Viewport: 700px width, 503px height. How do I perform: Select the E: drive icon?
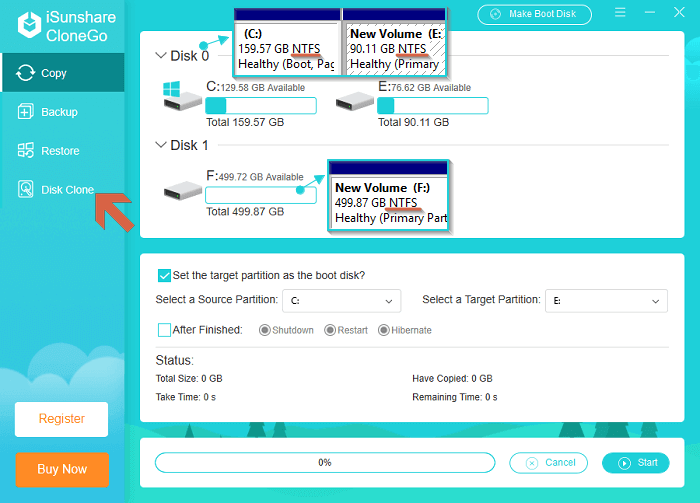354,101
